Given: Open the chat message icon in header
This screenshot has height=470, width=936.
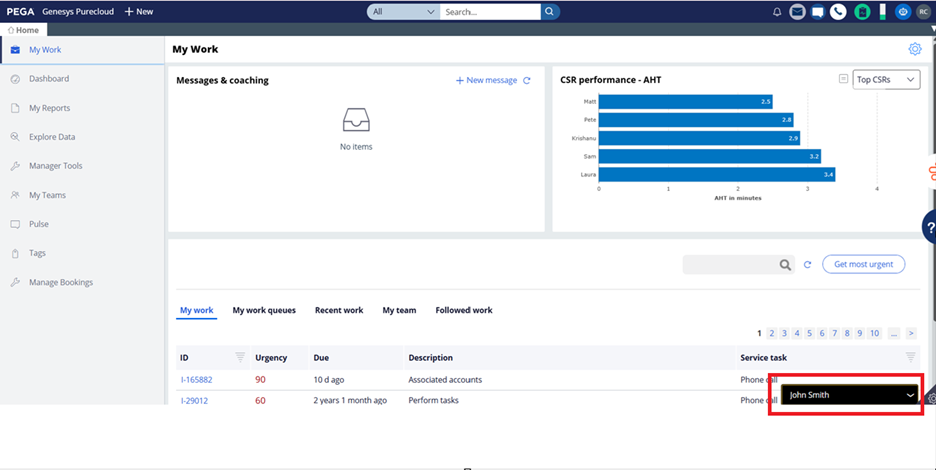Looking at the screenshot, I should (818, 11).
